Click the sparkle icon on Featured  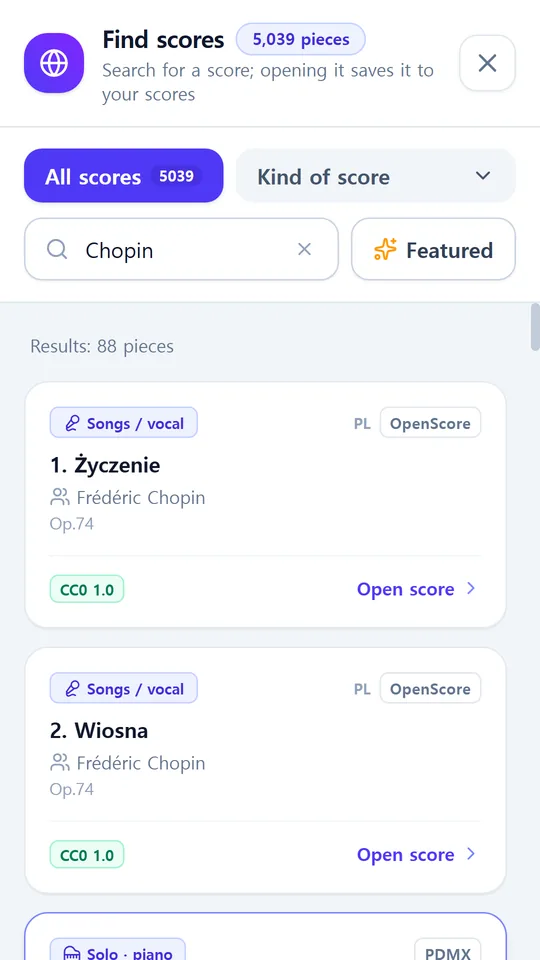click(385, 250)
